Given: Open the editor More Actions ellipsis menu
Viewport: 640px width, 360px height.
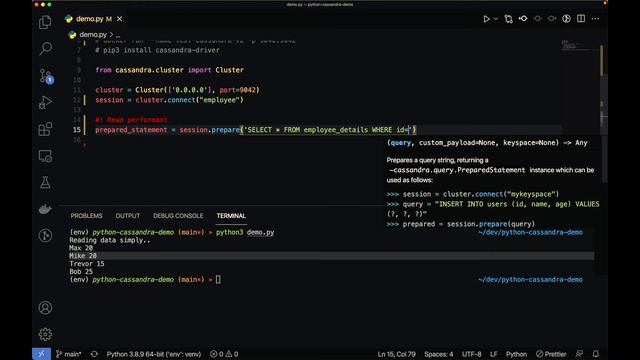Looking at the screenshot, I should [x=596, y=19].
